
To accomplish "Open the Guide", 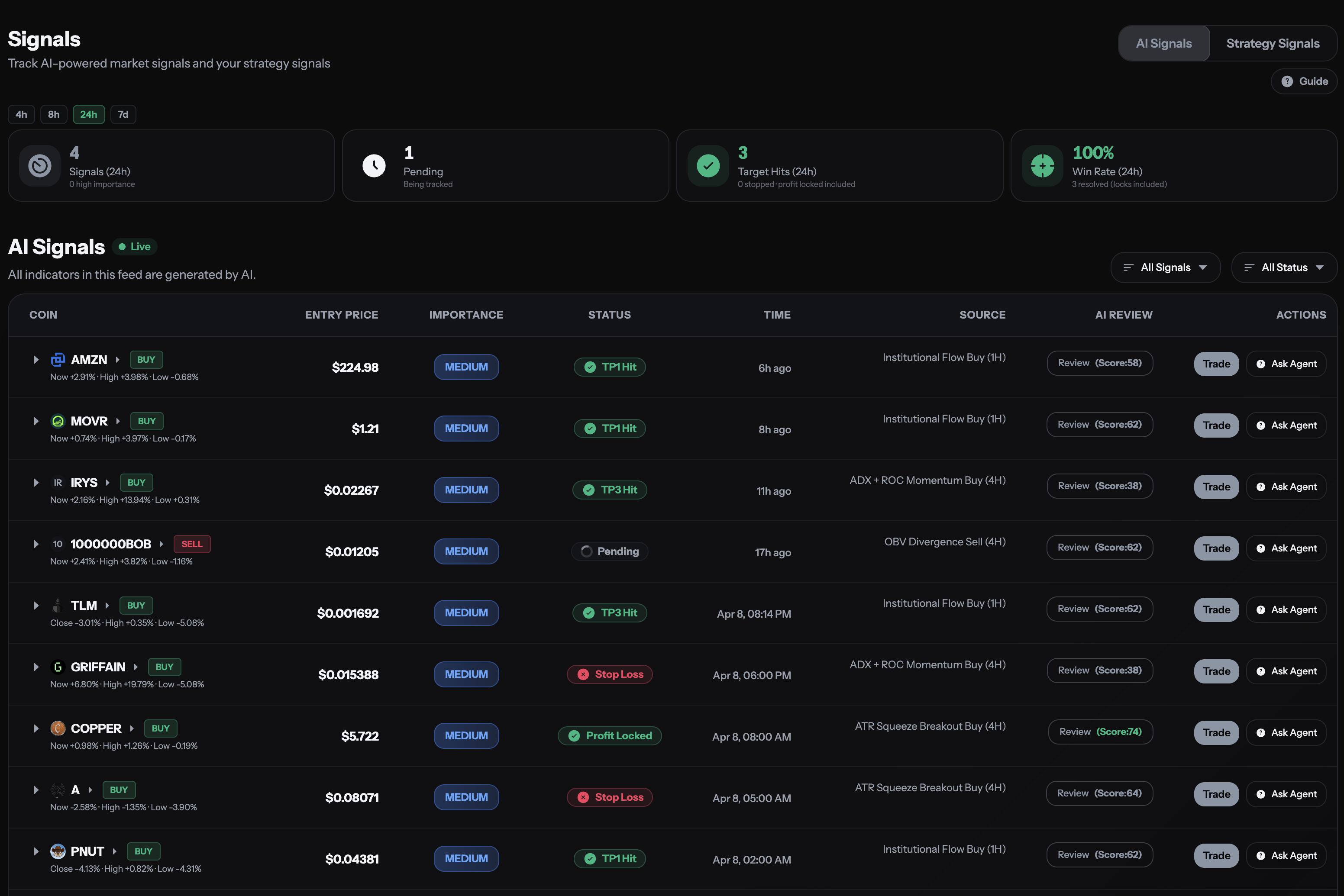I will click(x=1304, y=81).
